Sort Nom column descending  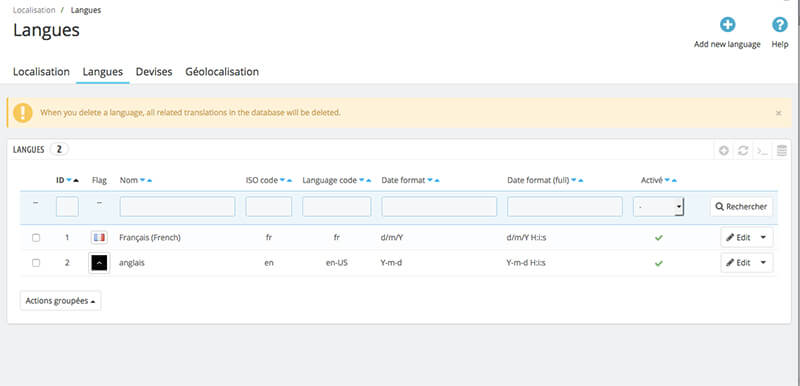coord(142,181)
